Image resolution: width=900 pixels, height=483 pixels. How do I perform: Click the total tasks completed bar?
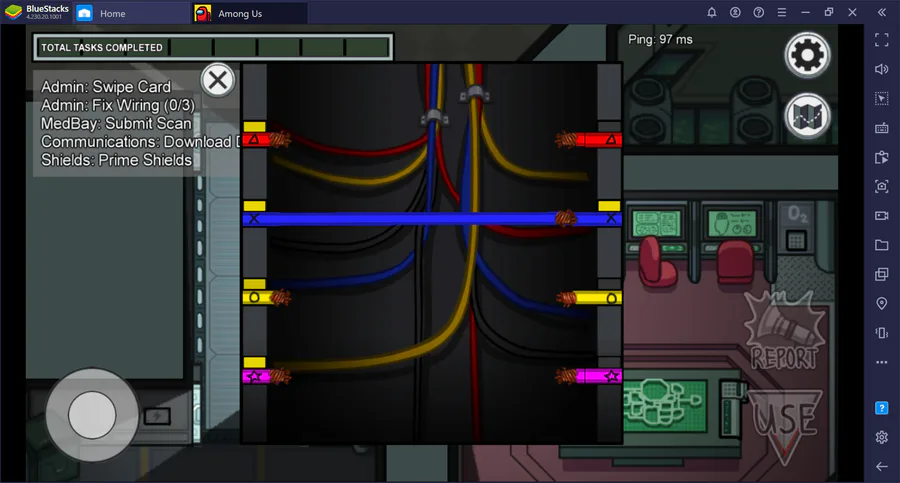213,48
